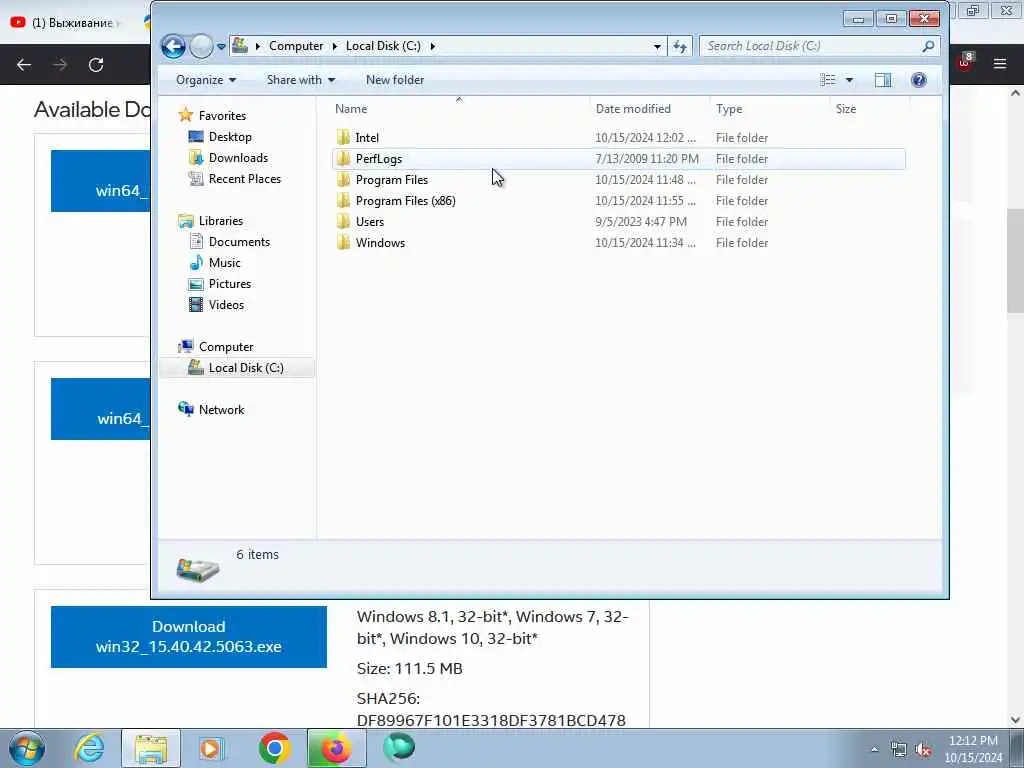
Task: Launch Google Chrome from the taskbar
Action: (274, 748)
